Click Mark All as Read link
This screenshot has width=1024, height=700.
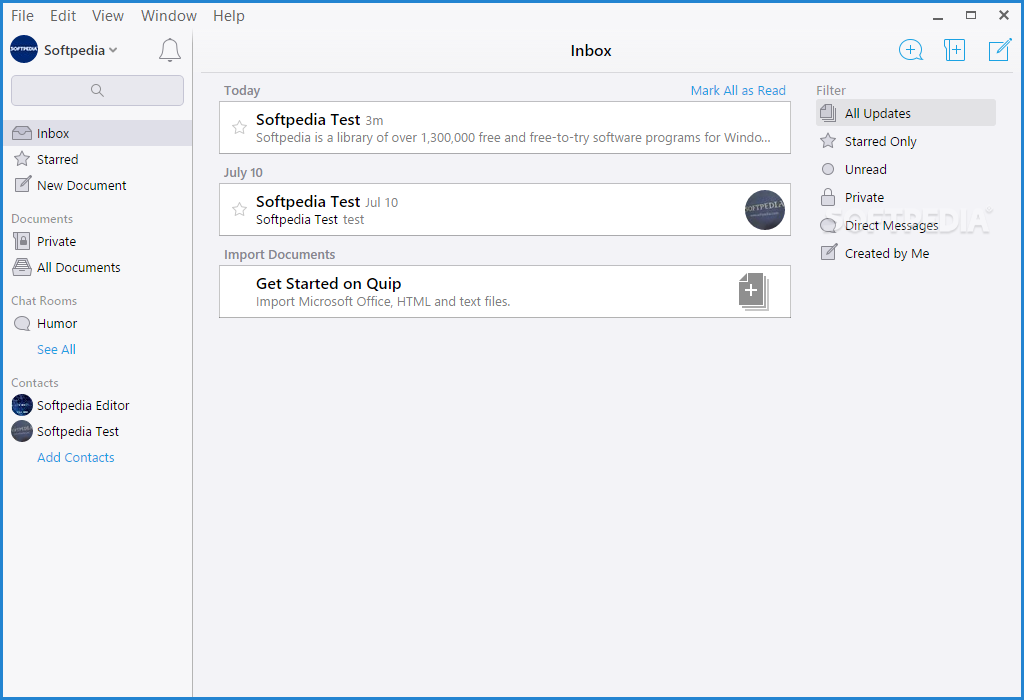pyautogui.click(x=738, y=90)
